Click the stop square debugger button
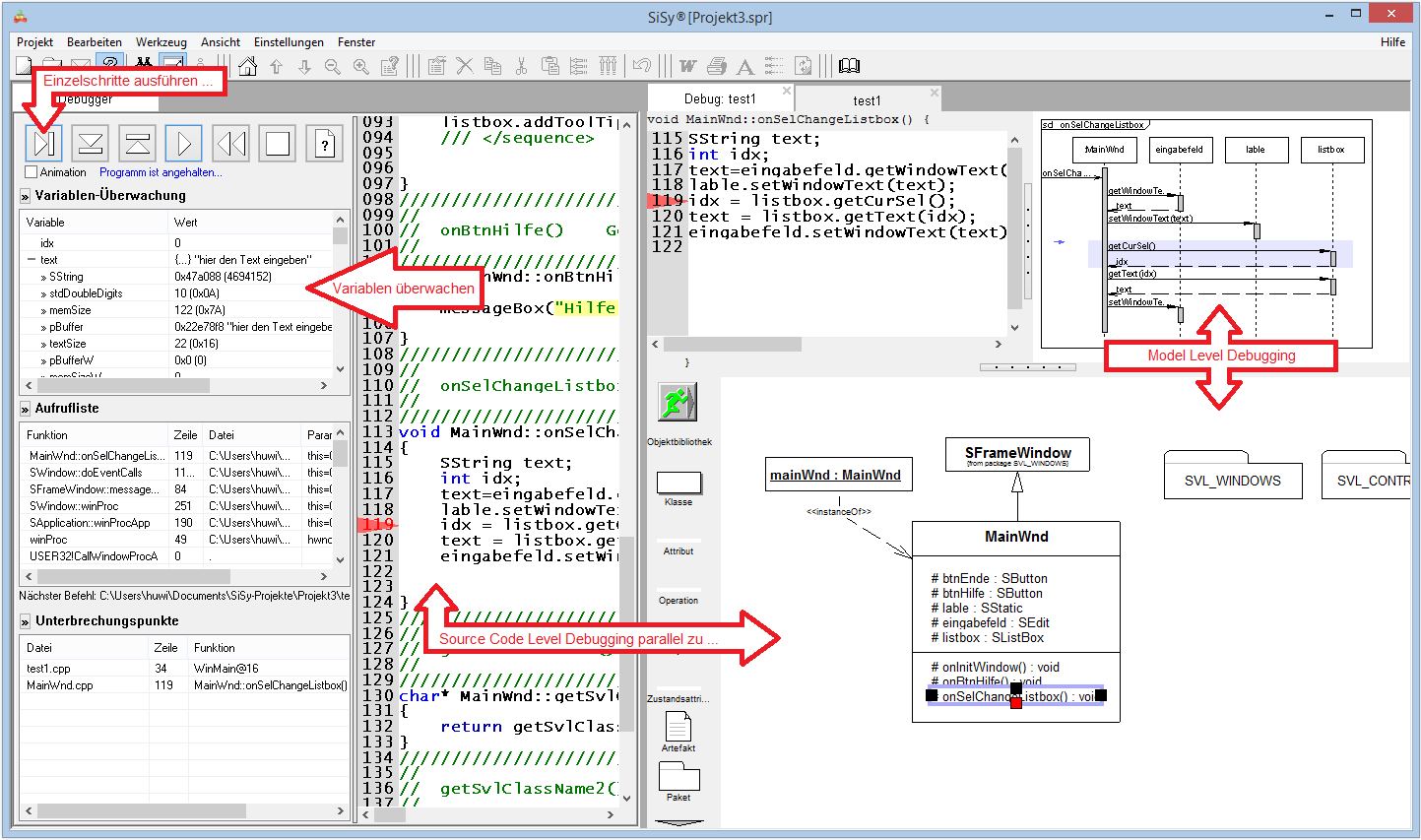Image resolution: width=1421 pixels, height=840 pixels. pyautogui.click(x=278, y=144)
